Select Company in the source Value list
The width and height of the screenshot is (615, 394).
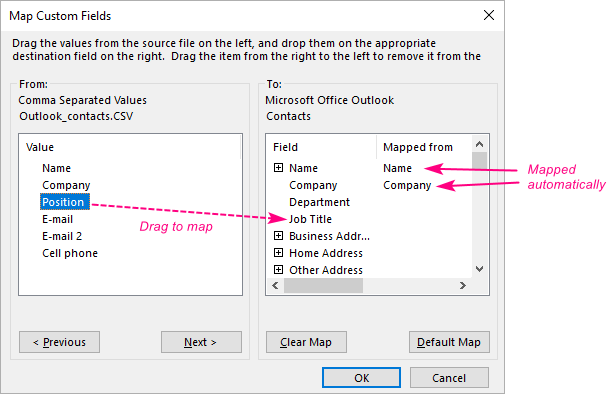tap(66, 185)
